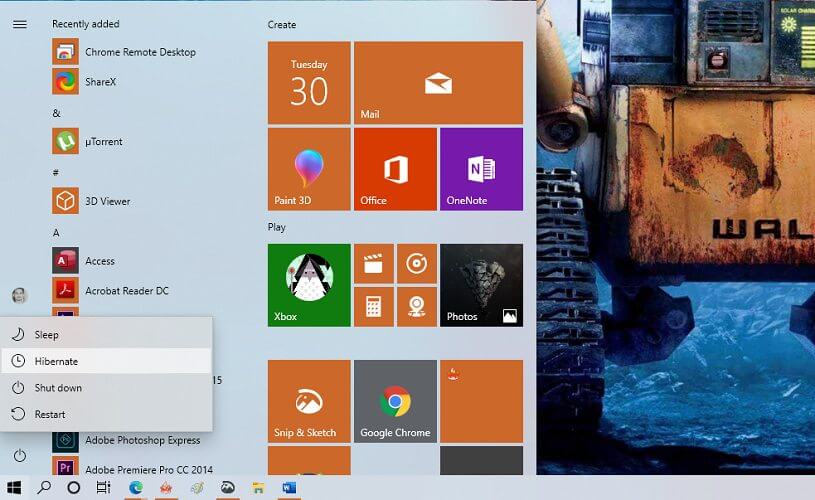This screenshot has height=500, width=815.
Task: Open the Google Chrome tile
Action: (x=396, y=402)
